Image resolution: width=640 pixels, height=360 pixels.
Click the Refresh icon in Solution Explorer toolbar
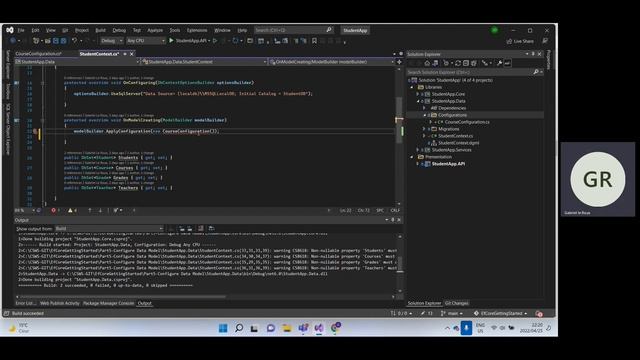[x=458, y=63]
